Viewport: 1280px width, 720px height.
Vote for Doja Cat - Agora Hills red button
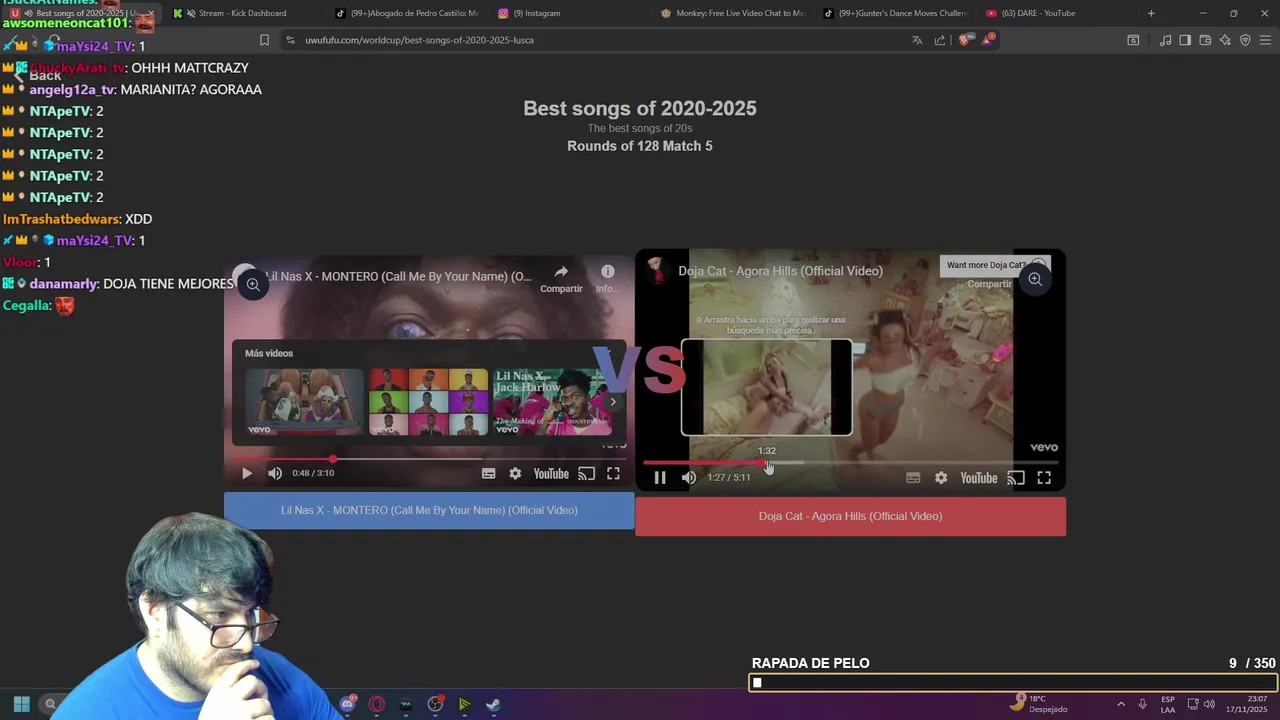pos(850,517)
